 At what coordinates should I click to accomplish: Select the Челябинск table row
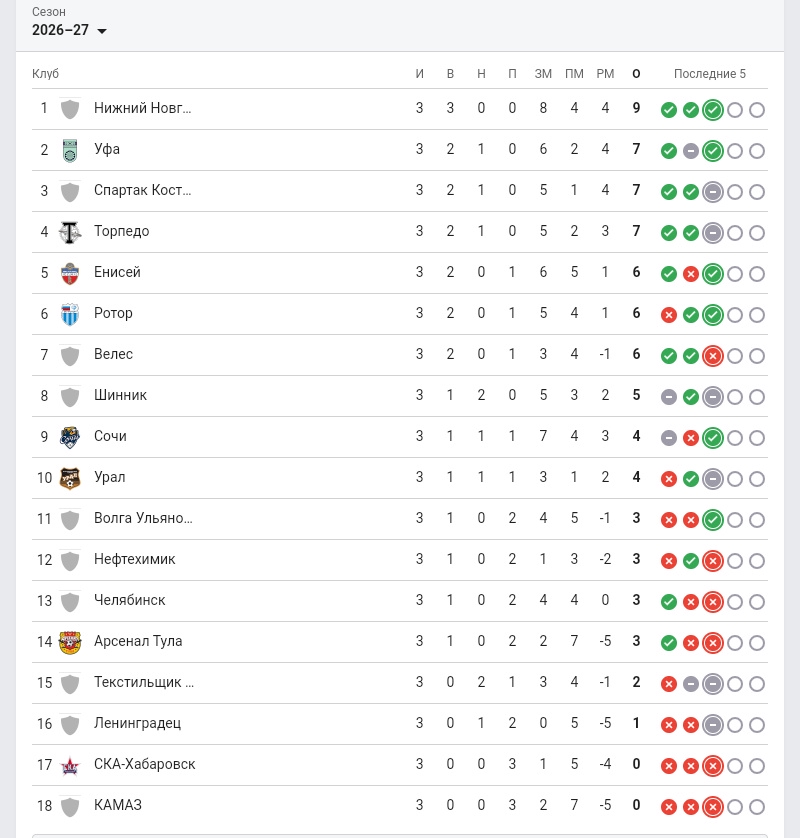pos(400,601)
